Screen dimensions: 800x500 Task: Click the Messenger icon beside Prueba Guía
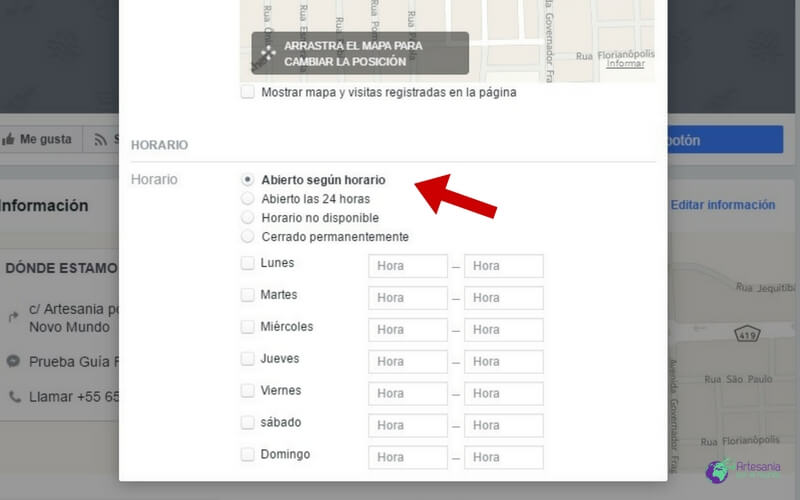tap(14, 360)
